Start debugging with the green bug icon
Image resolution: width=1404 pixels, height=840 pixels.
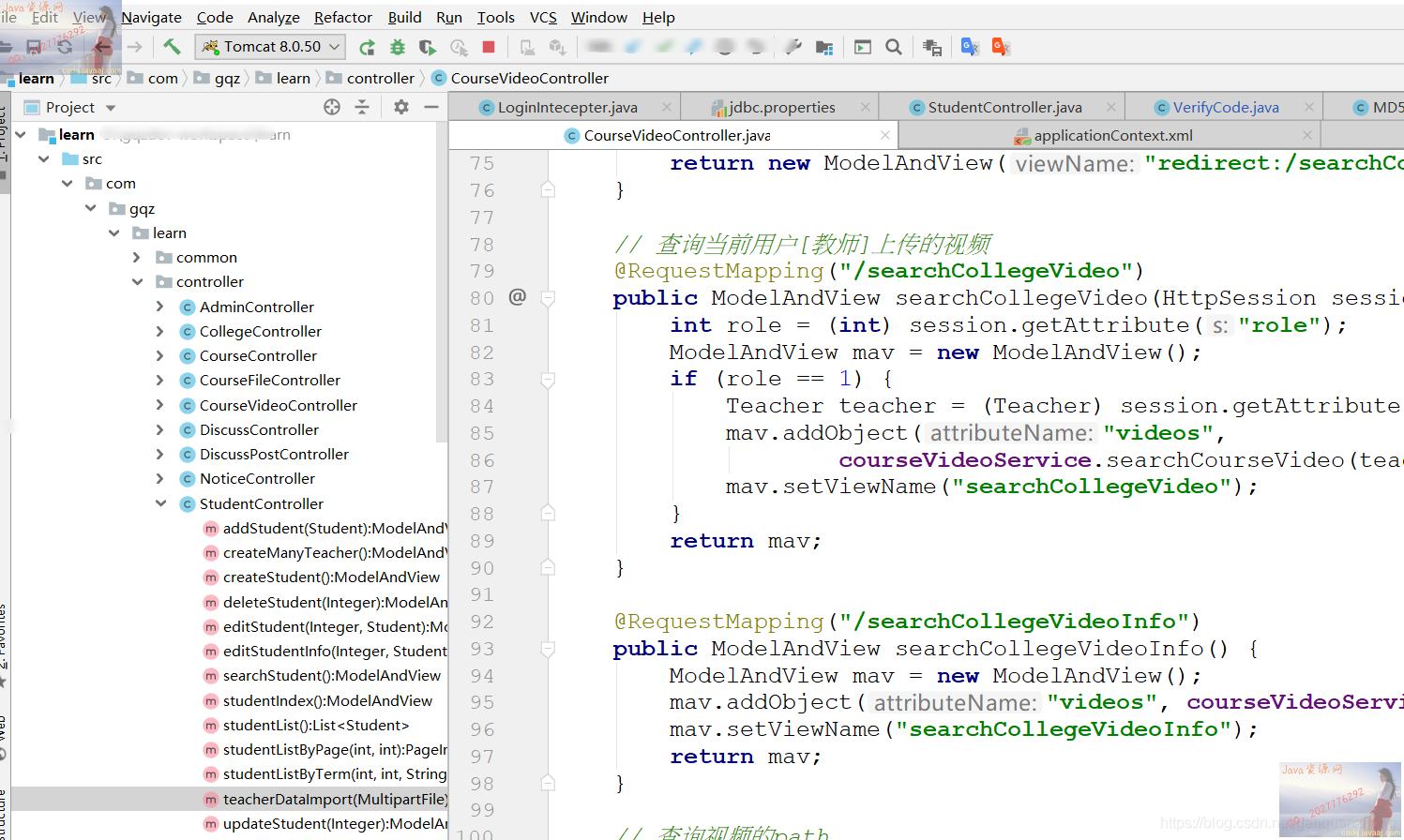pyautogui.click(x=398, y=47)
